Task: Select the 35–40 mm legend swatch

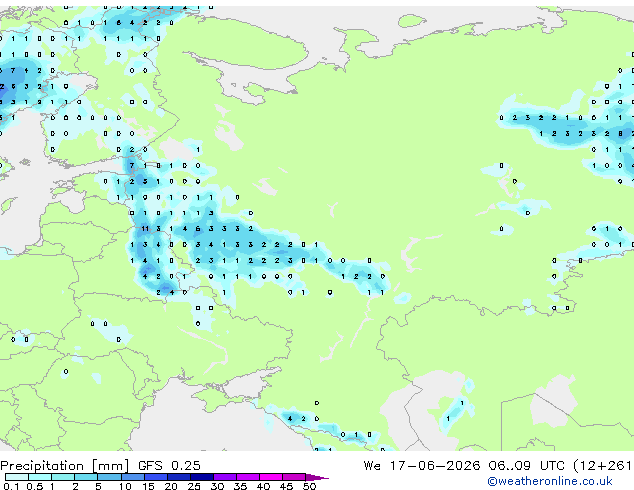Action: point(247,477)
